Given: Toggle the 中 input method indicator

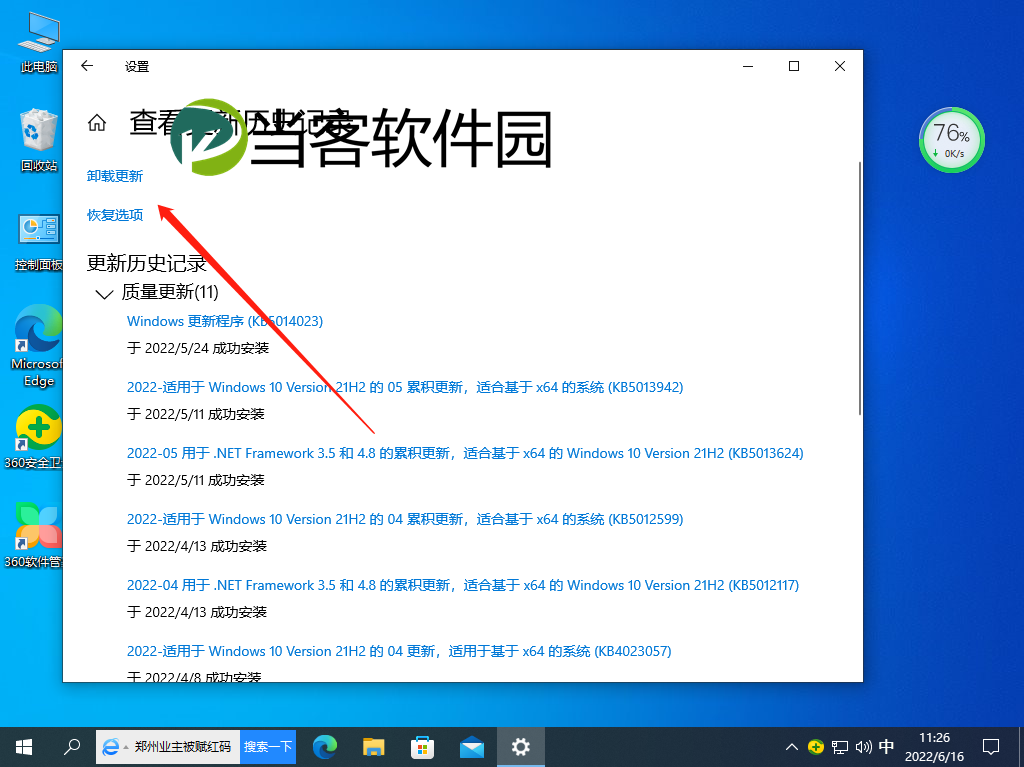Looking at the screenshot, I should point(886,746).
